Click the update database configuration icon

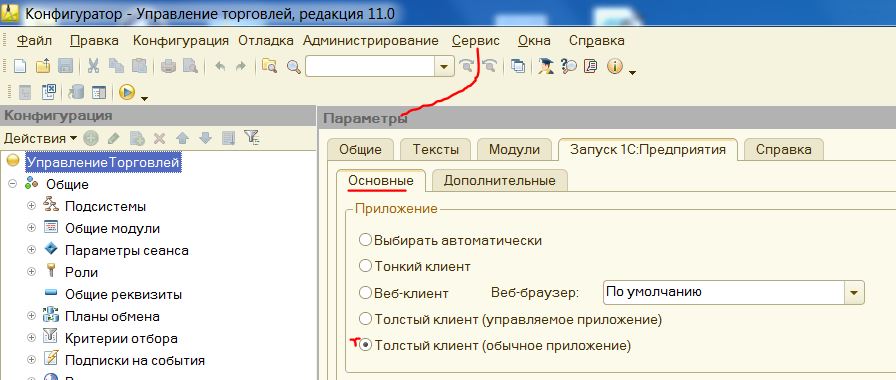[x=75, y=92]
